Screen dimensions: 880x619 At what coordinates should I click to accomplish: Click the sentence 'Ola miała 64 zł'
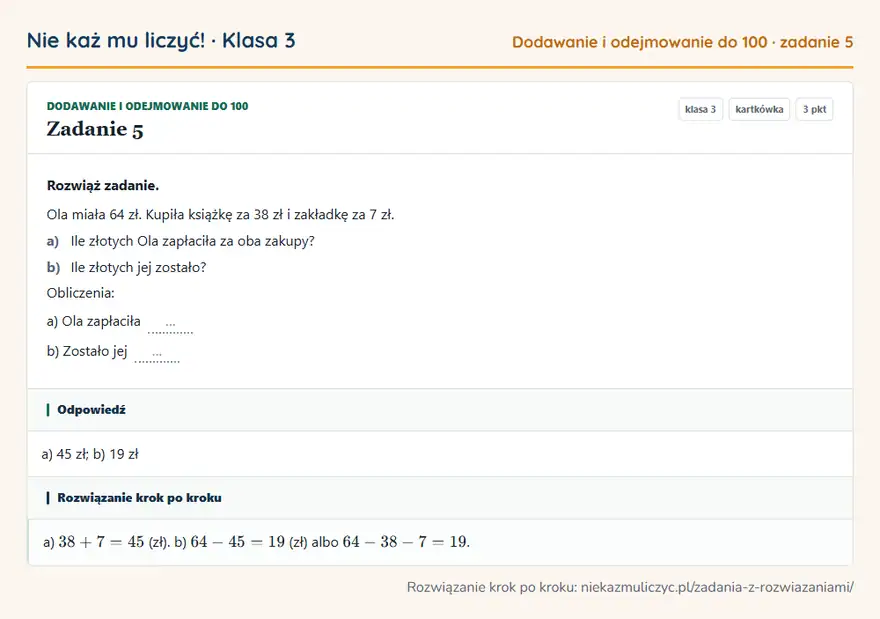tap(94, 215)
